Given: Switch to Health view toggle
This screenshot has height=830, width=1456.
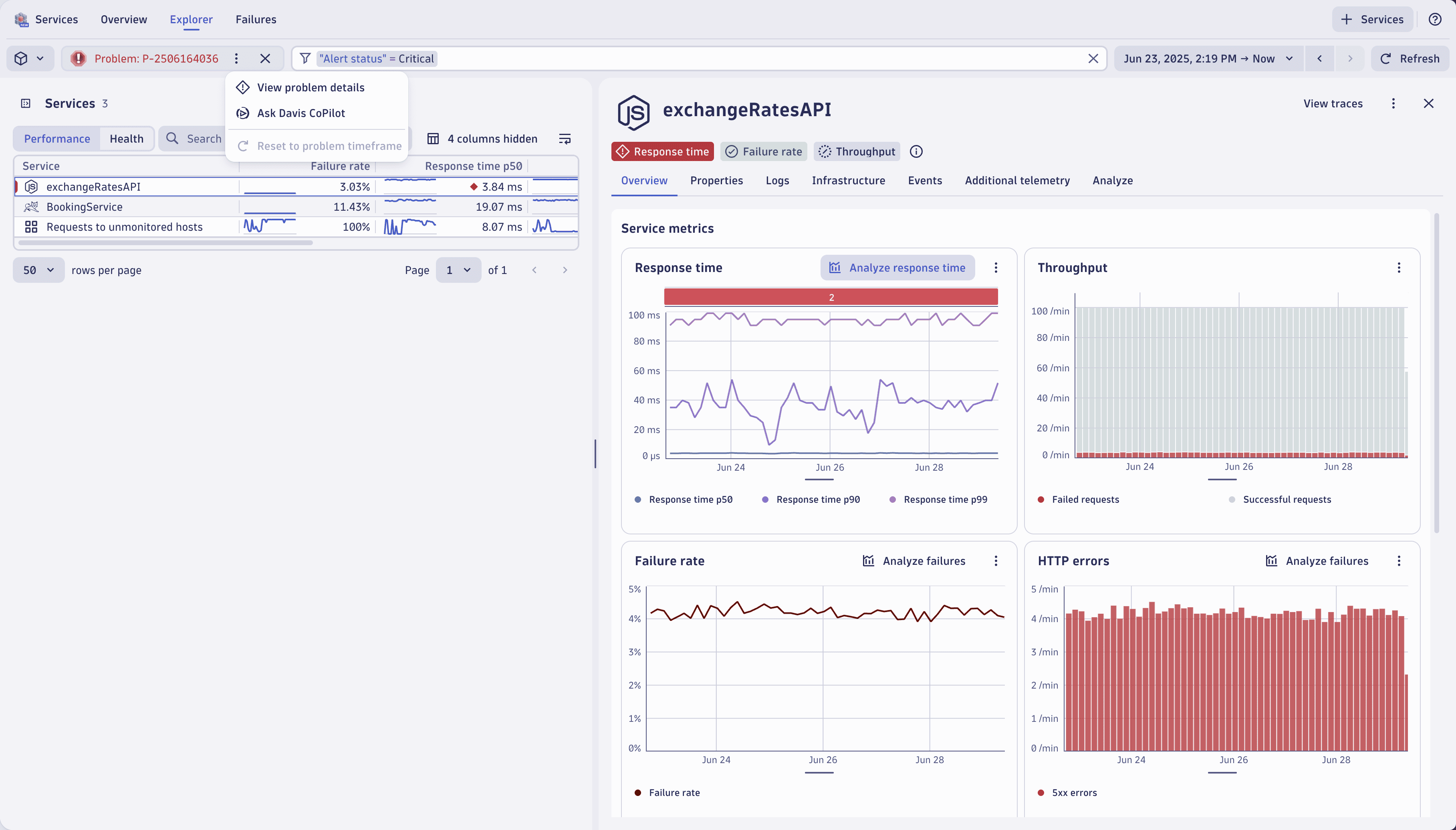Looking at the screenshot, I should click(127, 139).
